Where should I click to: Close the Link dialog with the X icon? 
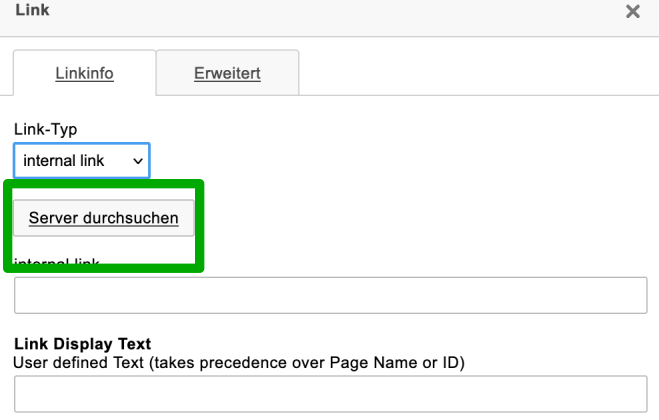[632, 12]
